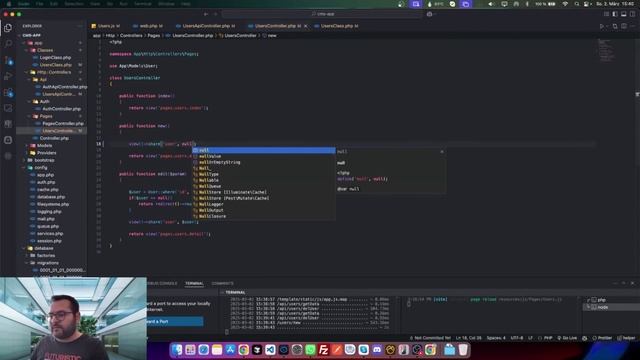
Task: Navigate forward using the title bar arrow
Action: click(x=216, y=14)
